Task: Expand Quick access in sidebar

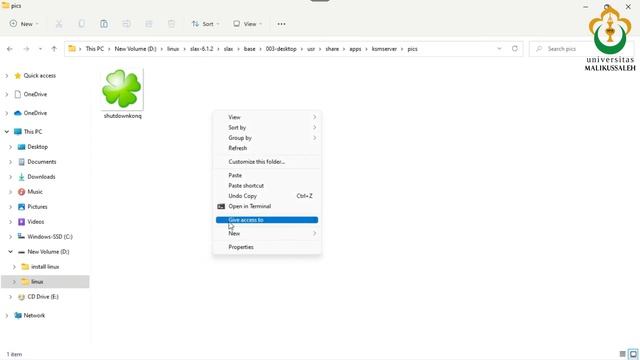Action: (x=7, y=76)
